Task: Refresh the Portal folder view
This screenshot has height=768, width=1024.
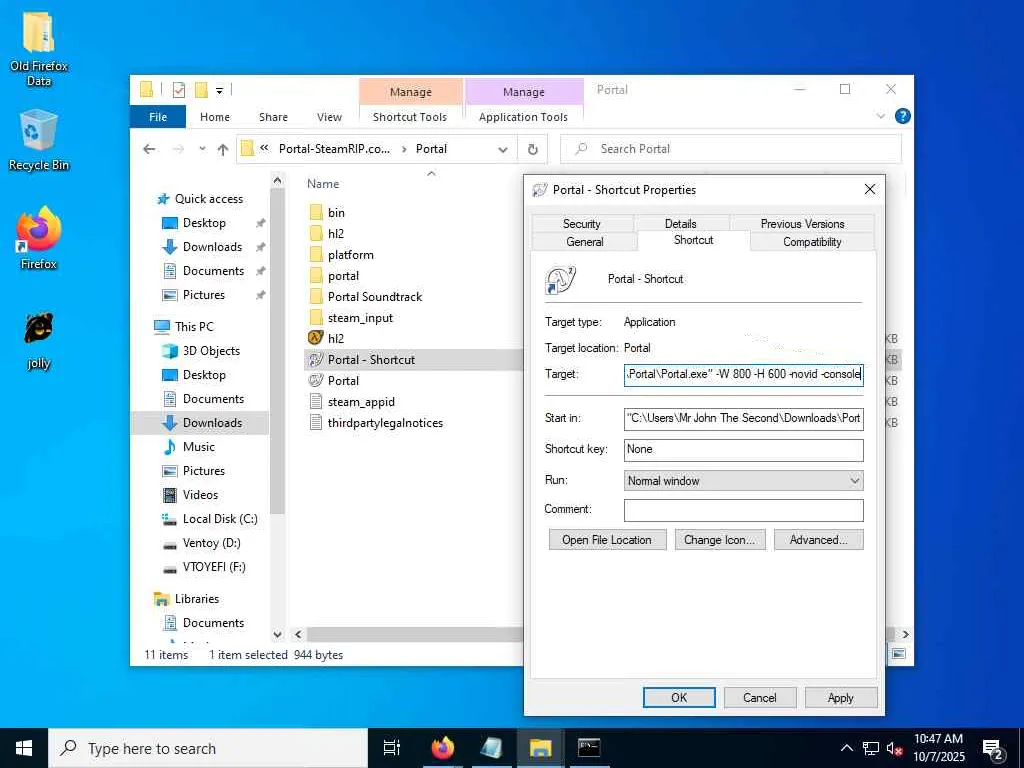Action: pos(533,149)
